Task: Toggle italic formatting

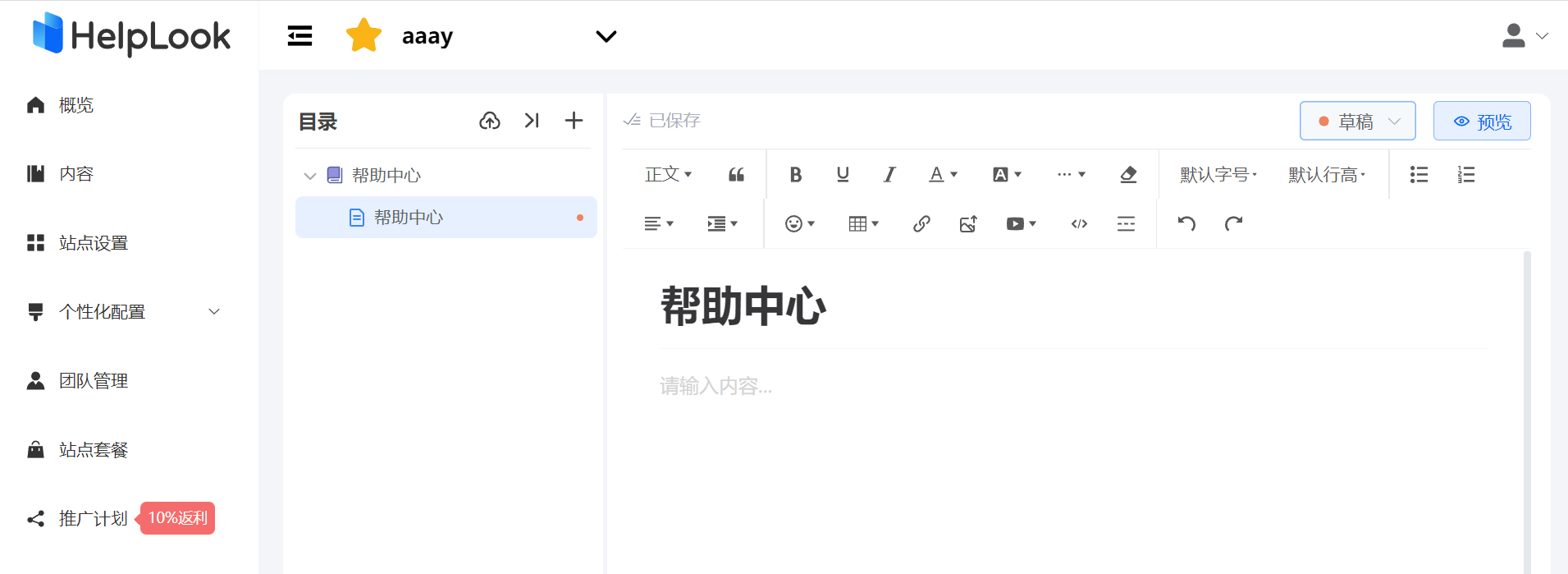Action: click(x=889, y=175)
